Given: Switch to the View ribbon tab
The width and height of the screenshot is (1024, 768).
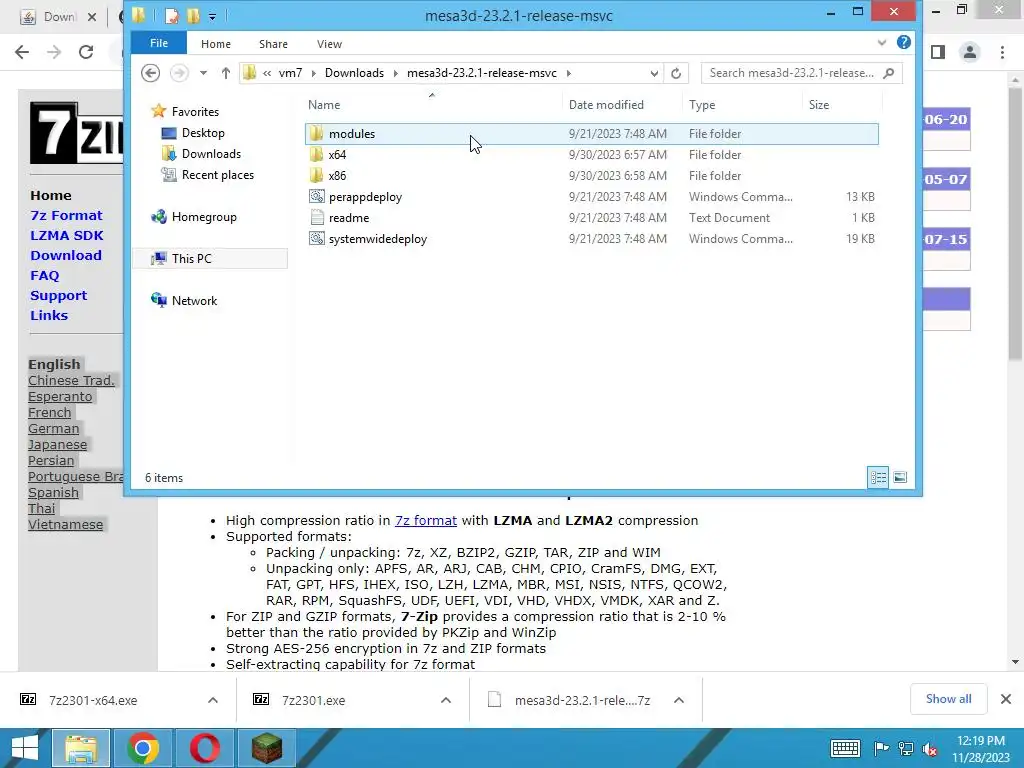Looking at the screenshot, I should [329, 44].
